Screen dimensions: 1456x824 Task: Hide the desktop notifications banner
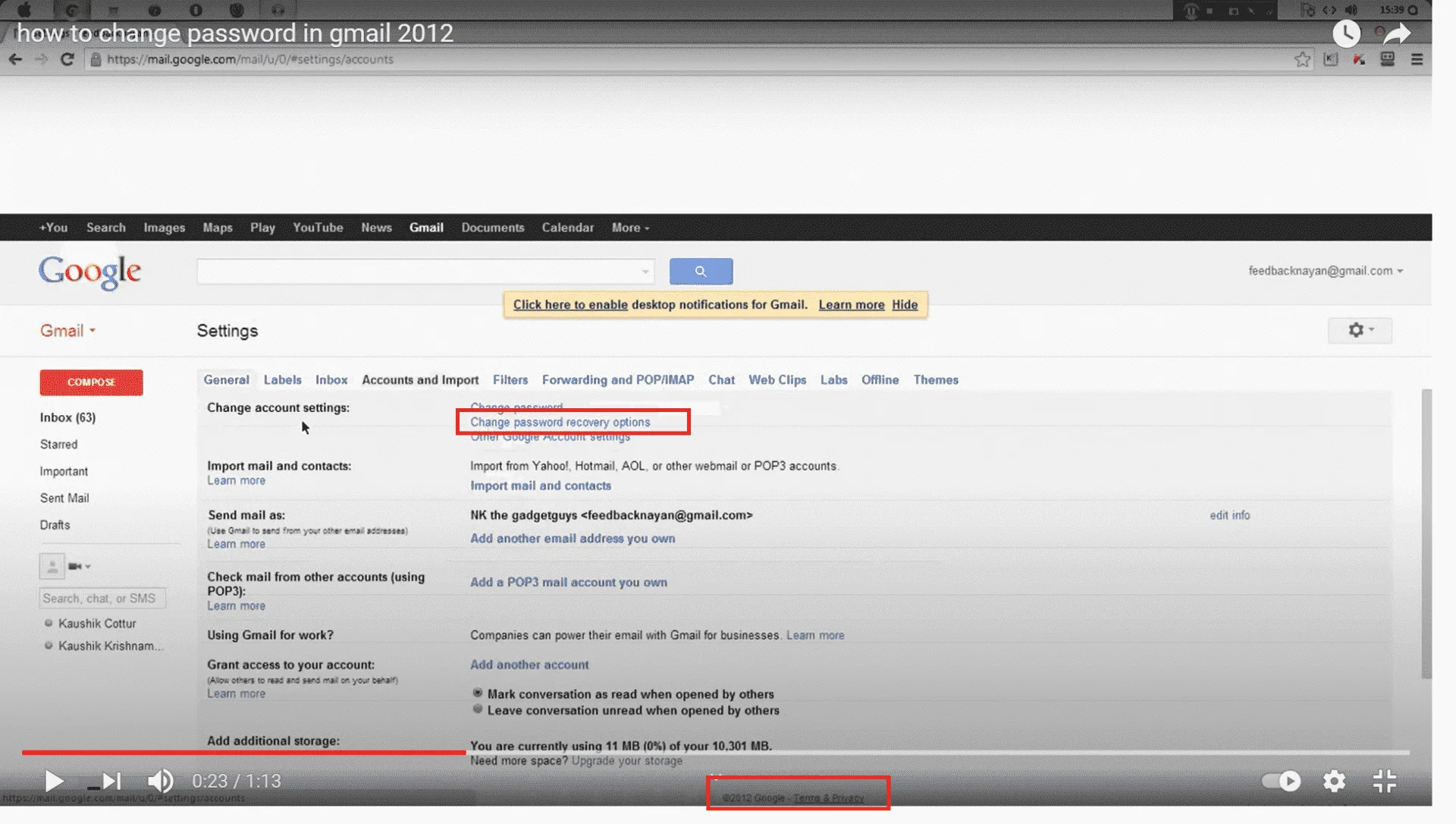point(905,305)
